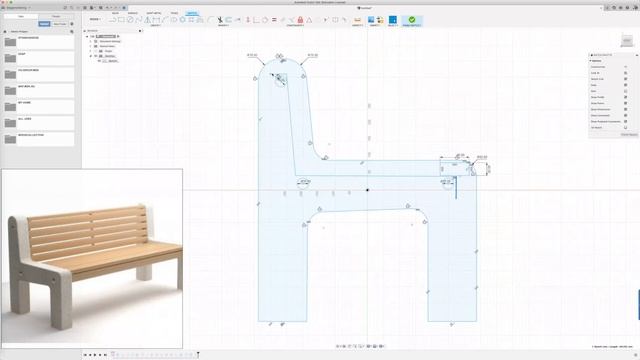Select the SKETCH tab
The height and width of the screenshot is (360, 640).
192,13
